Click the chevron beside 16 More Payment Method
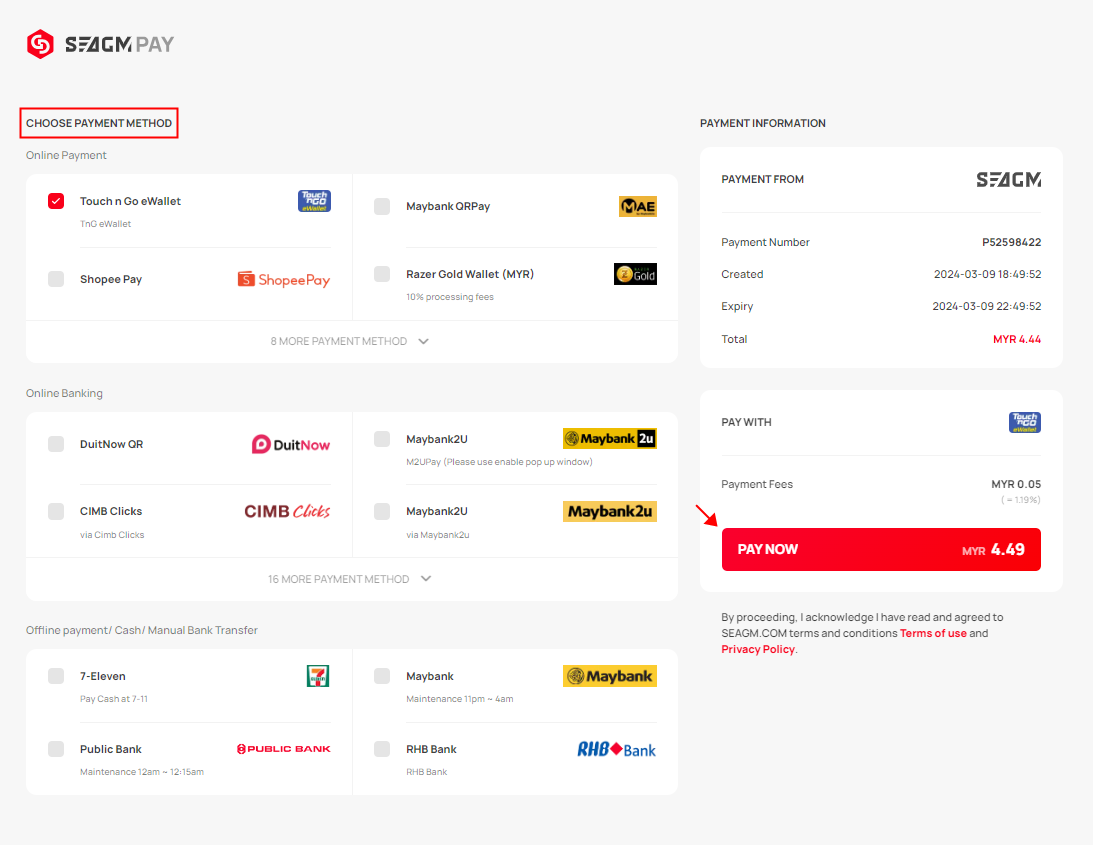 coord(426,579)
